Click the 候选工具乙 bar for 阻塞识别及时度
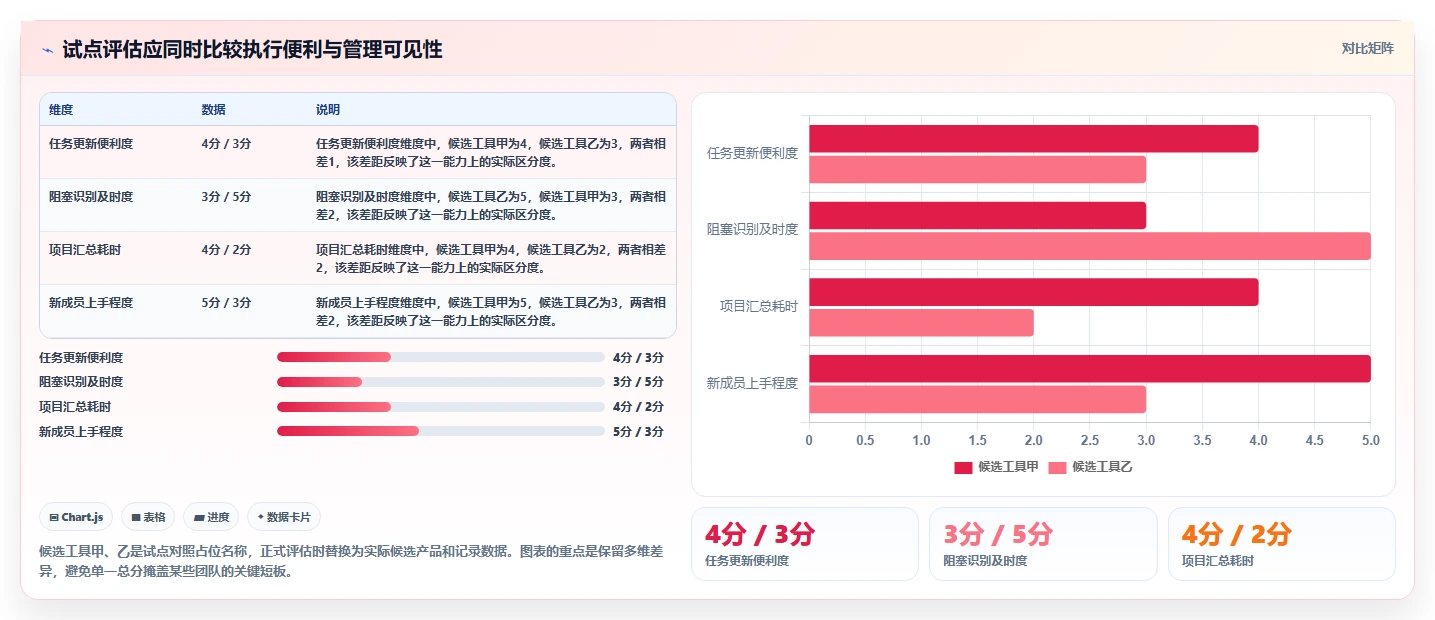 click(x=1090, y=246)
